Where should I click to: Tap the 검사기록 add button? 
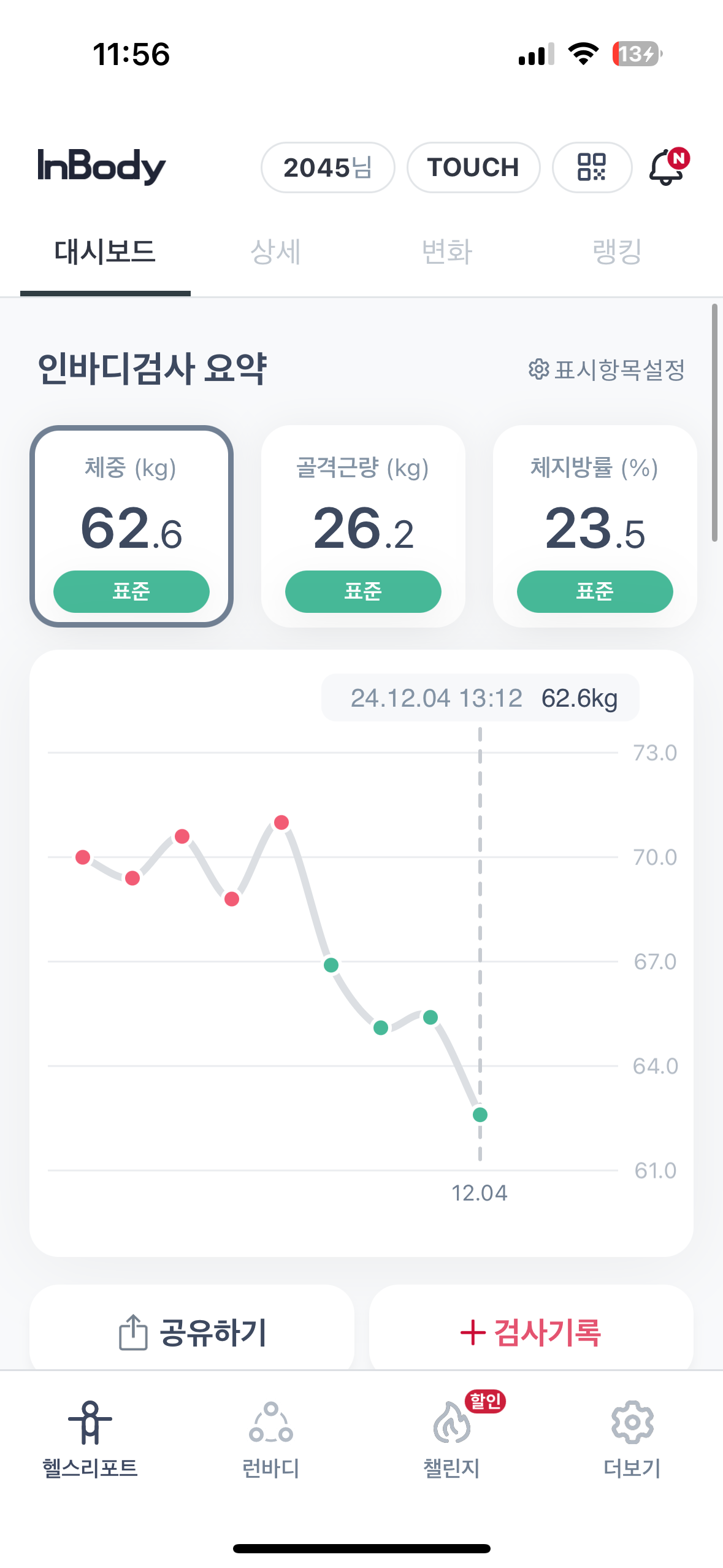click(531, 1332)
